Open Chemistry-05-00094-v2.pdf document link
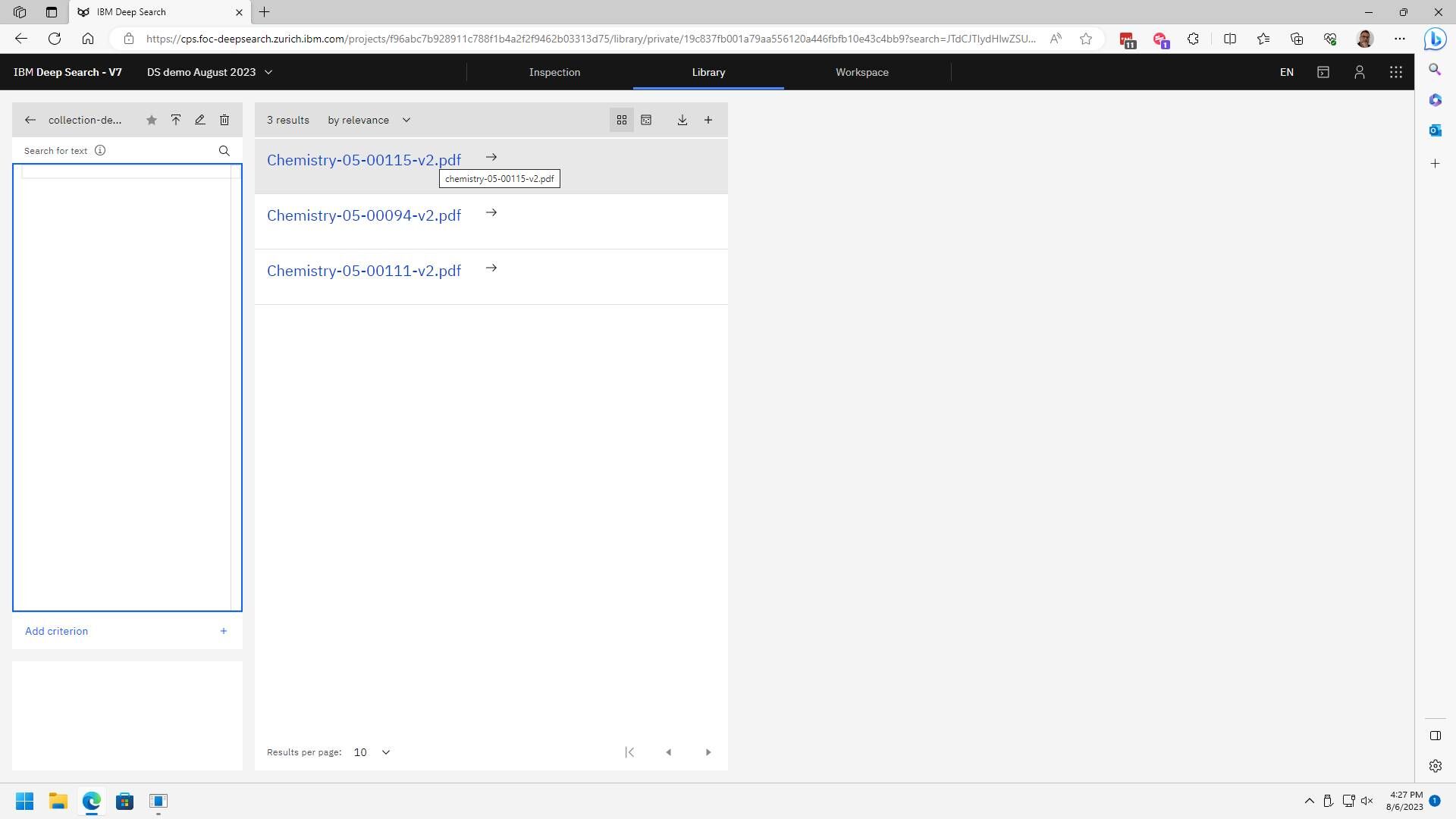The height and width of the screenshot is (819, 1456). [x=364, y=215]
